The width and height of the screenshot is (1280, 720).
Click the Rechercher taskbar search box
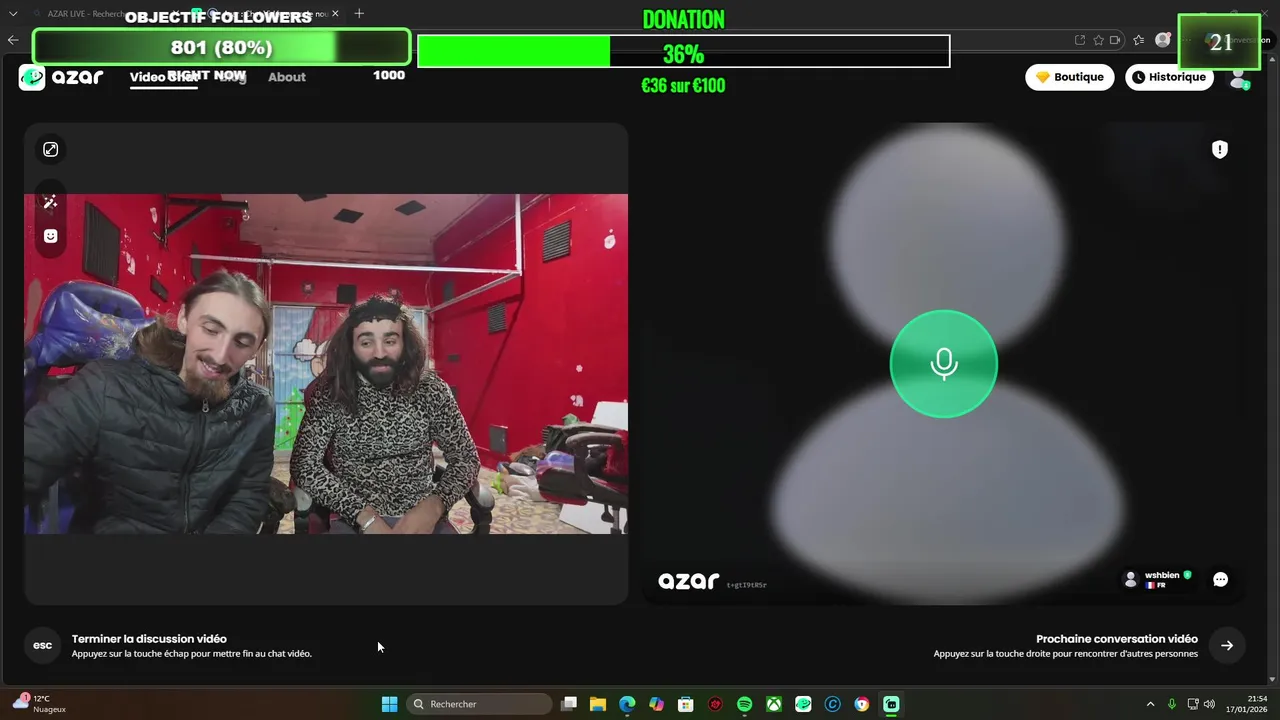[x=479, y=704]
